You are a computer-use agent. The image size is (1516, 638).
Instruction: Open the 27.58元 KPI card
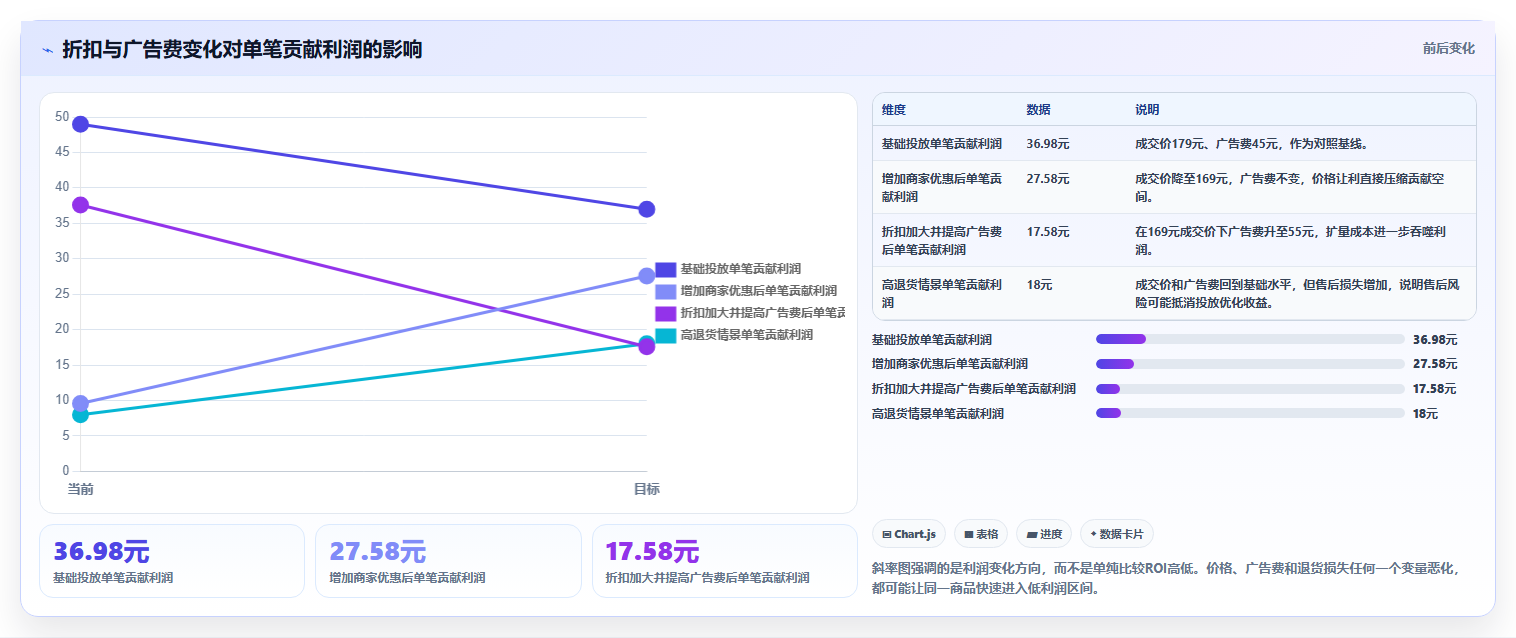(x=448, y=561)
